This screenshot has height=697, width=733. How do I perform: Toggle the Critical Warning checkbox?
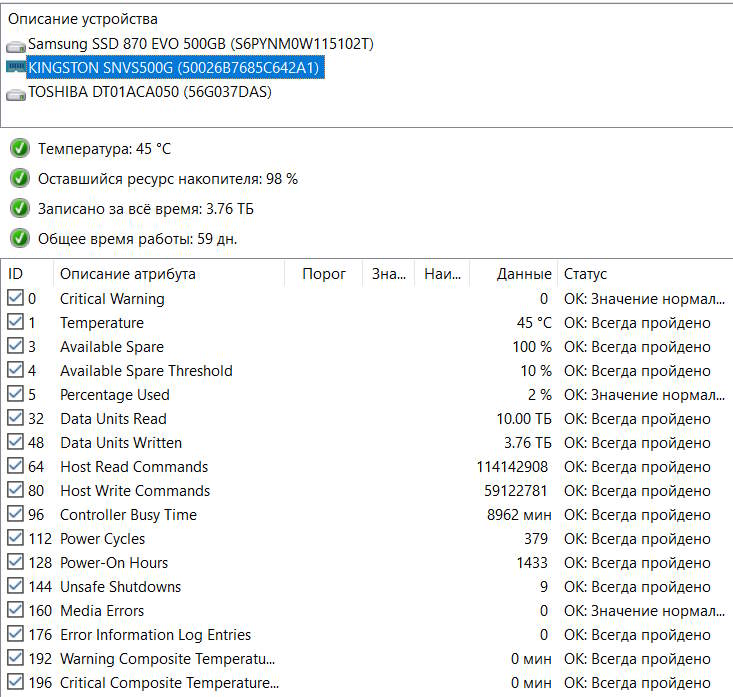[x=15, y=298]
